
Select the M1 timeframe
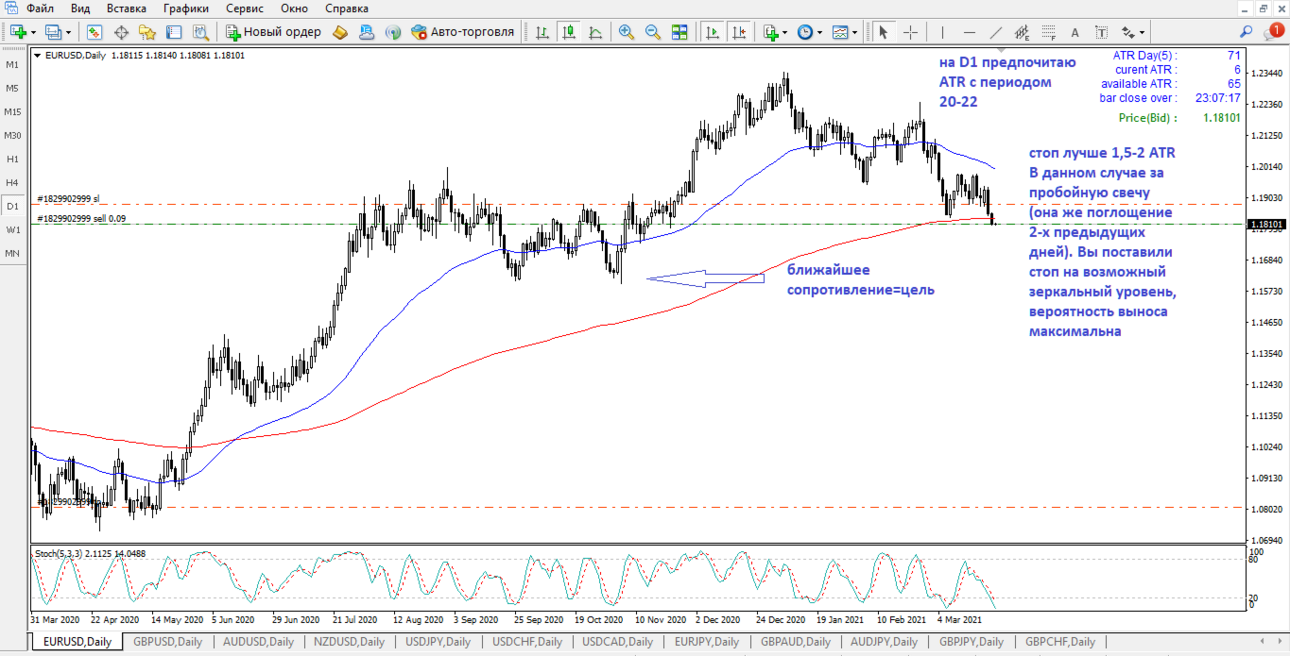[13, 65]
